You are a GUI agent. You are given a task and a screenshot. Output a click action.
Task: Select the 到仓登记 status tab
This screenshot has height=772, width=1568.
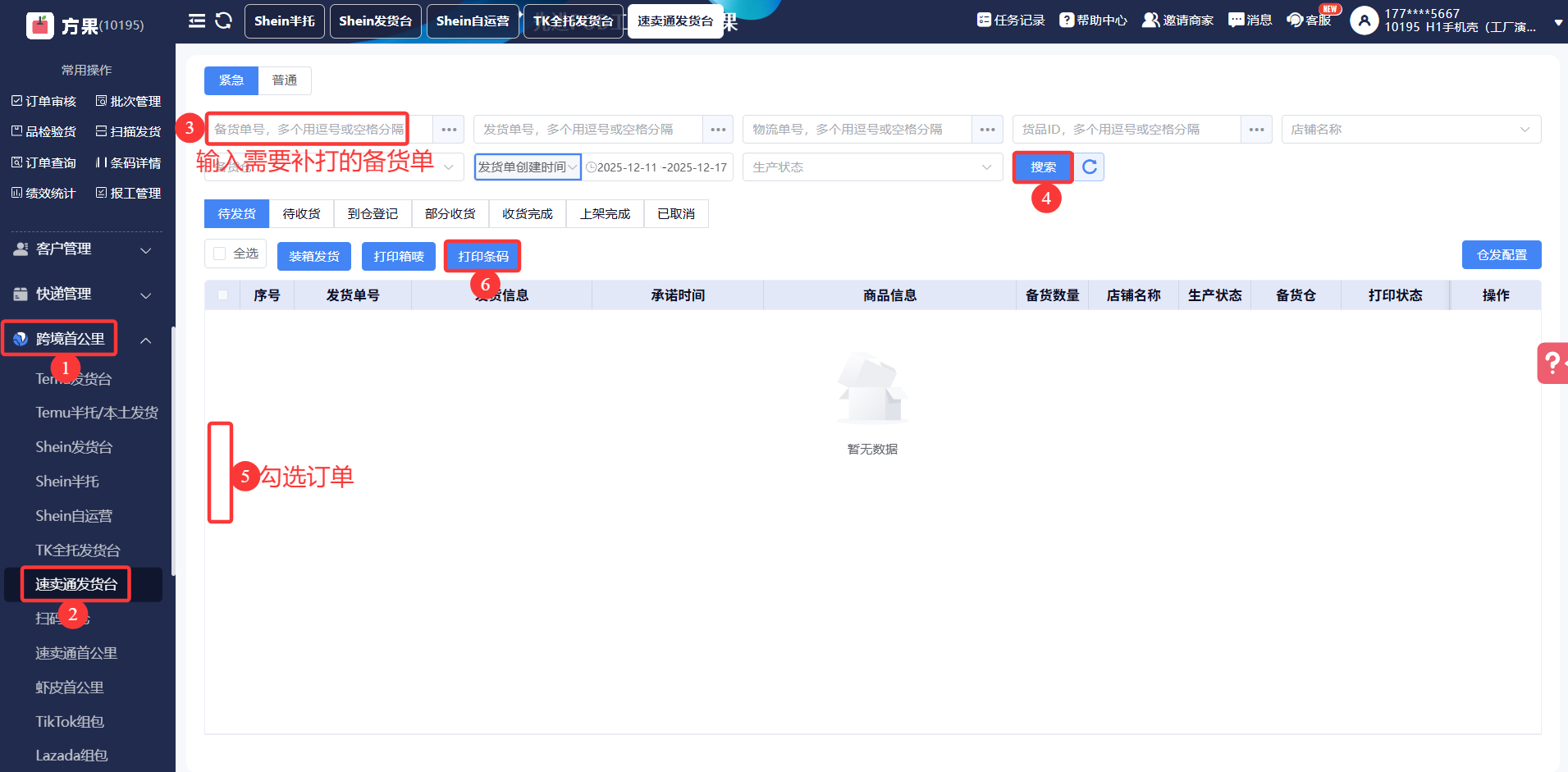pyautogui.click(x=373, y=214)
